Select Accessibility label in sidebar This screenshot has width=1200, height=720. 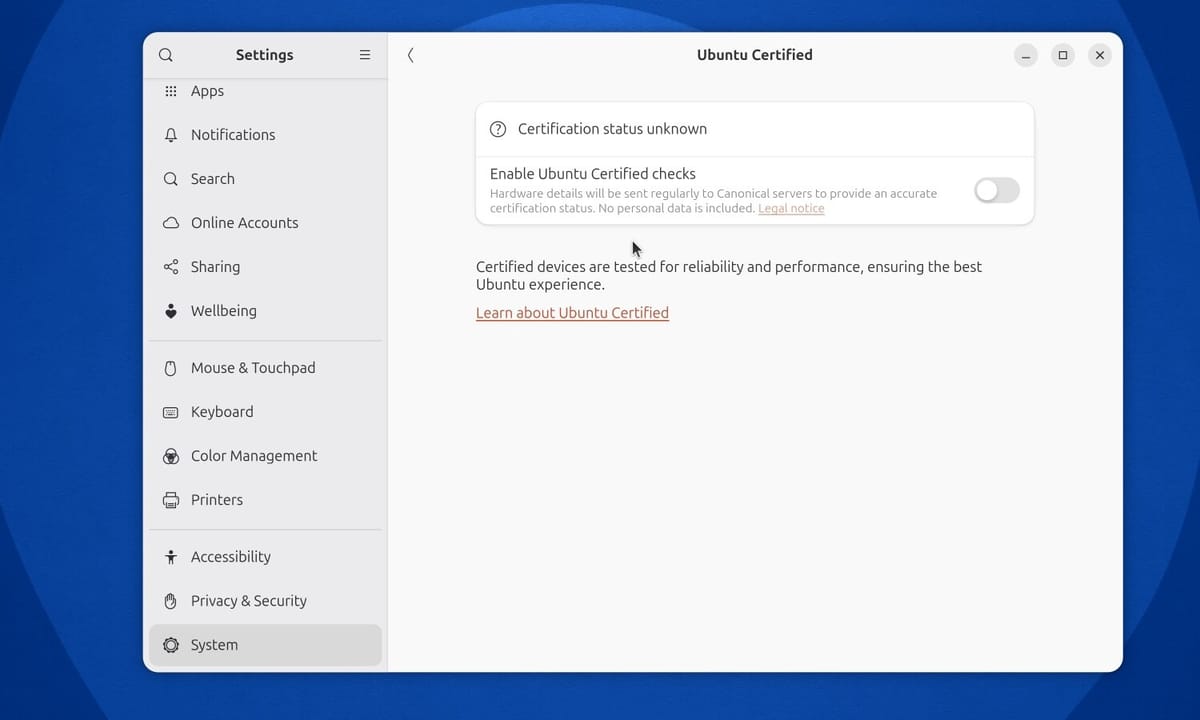point(231,557)
